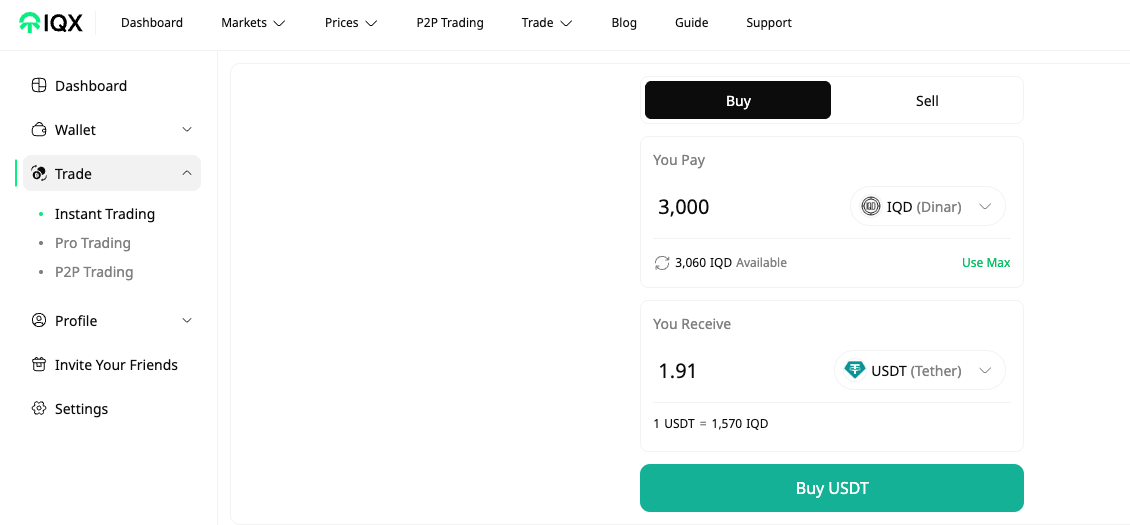Expand the Profile sidebar section chevron
This screenshot has width=1130, height=525.
187,320
